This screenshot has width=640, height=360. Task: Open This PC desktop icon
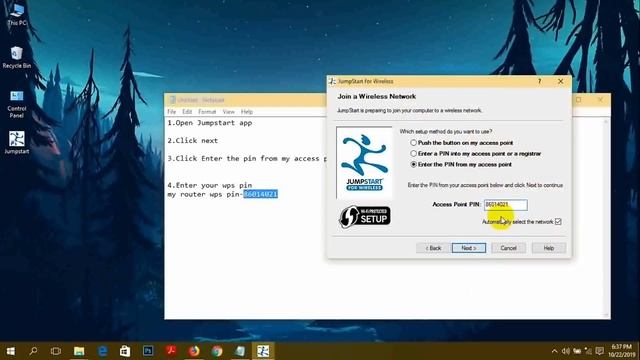[17, 15]
